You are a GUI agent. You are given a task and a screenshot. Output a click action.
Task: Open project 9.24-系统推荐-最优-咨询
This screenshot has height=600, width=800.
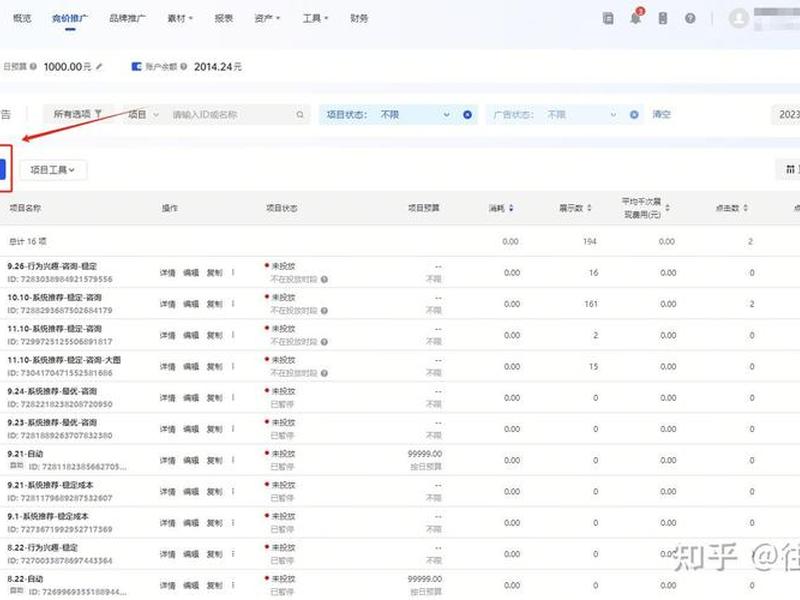pos(52,391)
